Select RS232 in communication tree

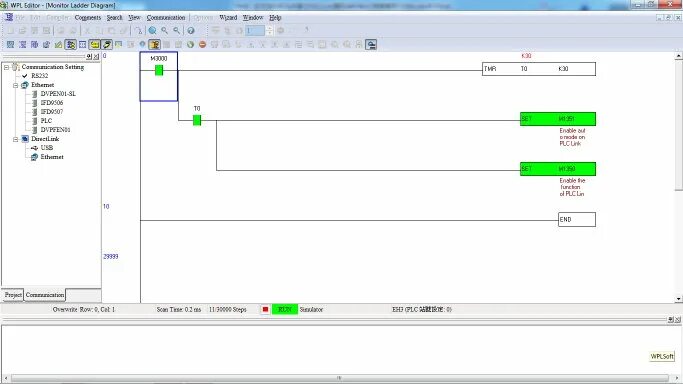pos(40,76)
